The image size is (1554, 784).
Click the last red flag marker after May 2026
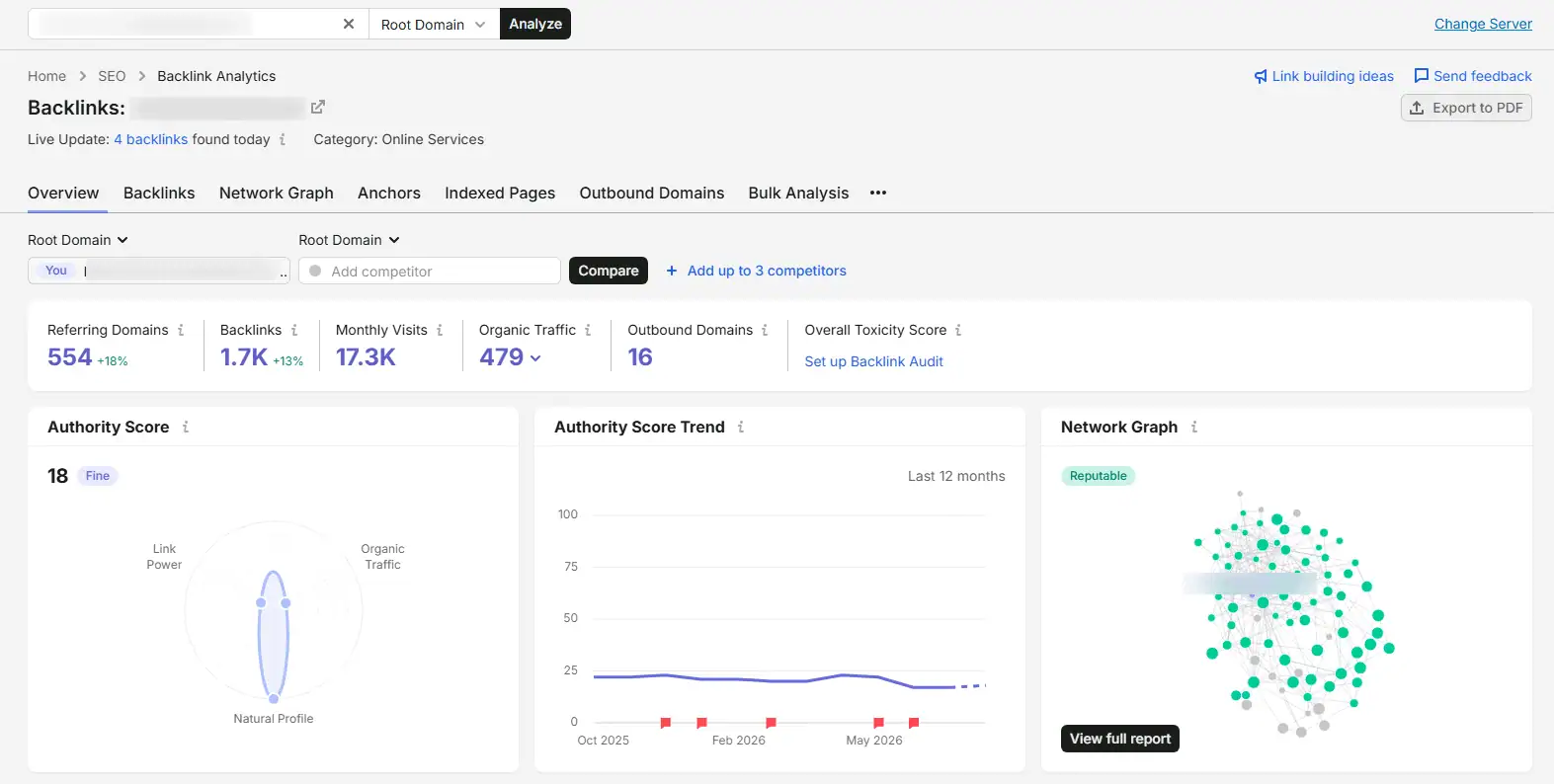coord(914,723)
